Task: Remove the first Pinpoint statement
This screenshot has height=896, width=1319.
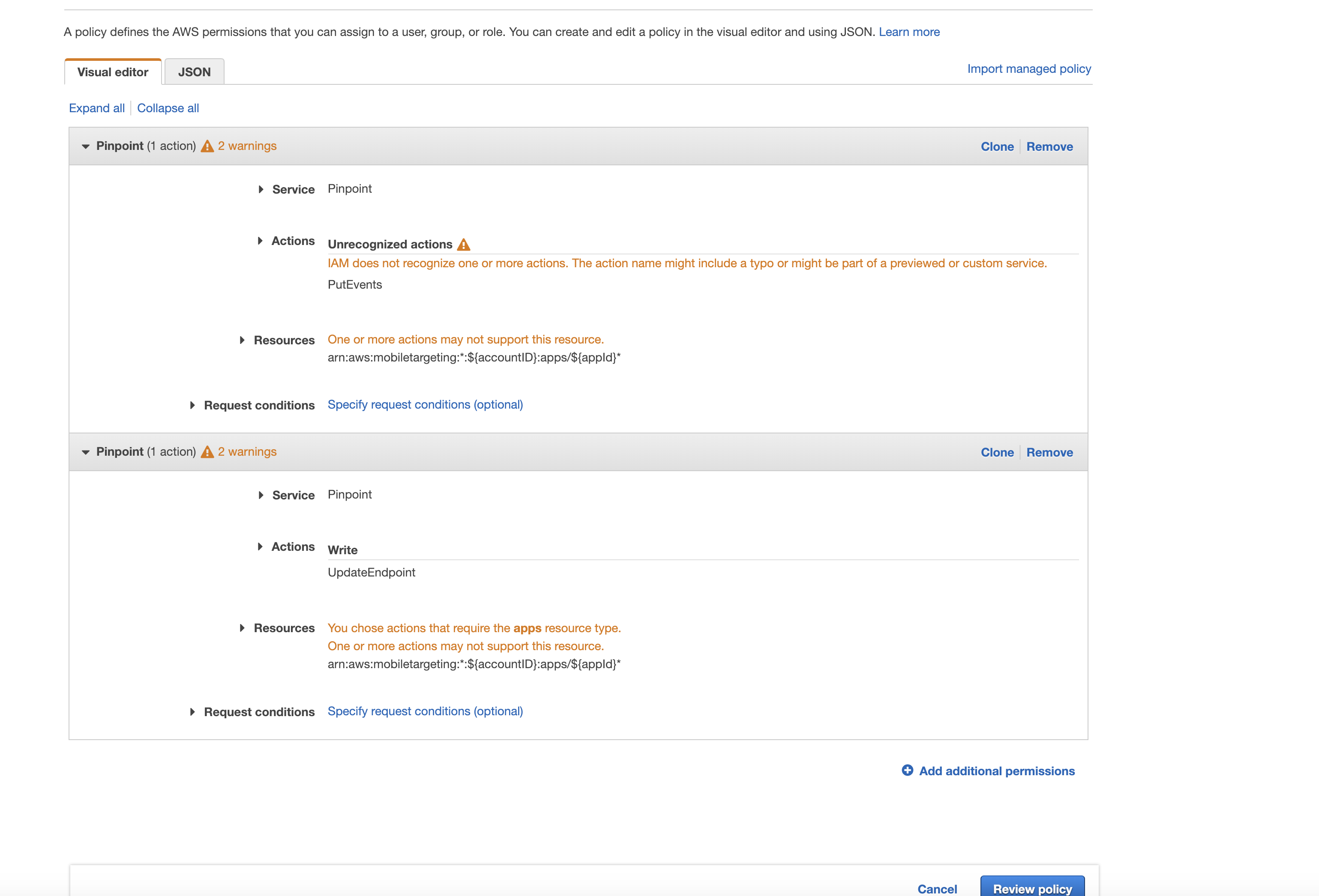Action: point(1049,147)
